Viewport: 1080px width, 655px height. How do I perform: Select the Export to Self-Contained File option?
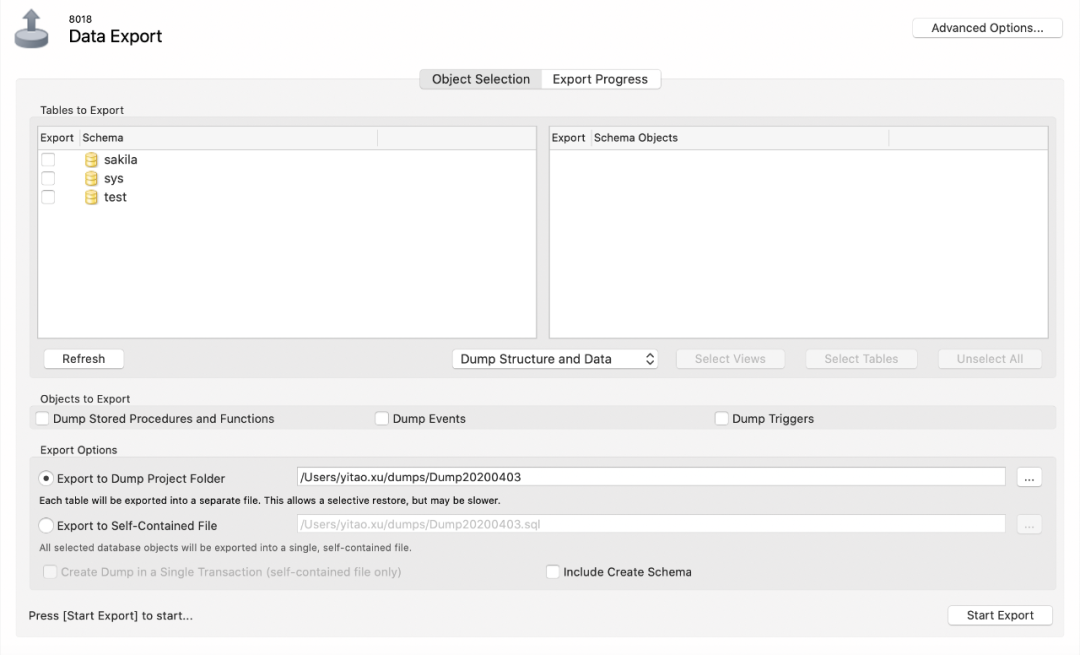tap(46, 525)
